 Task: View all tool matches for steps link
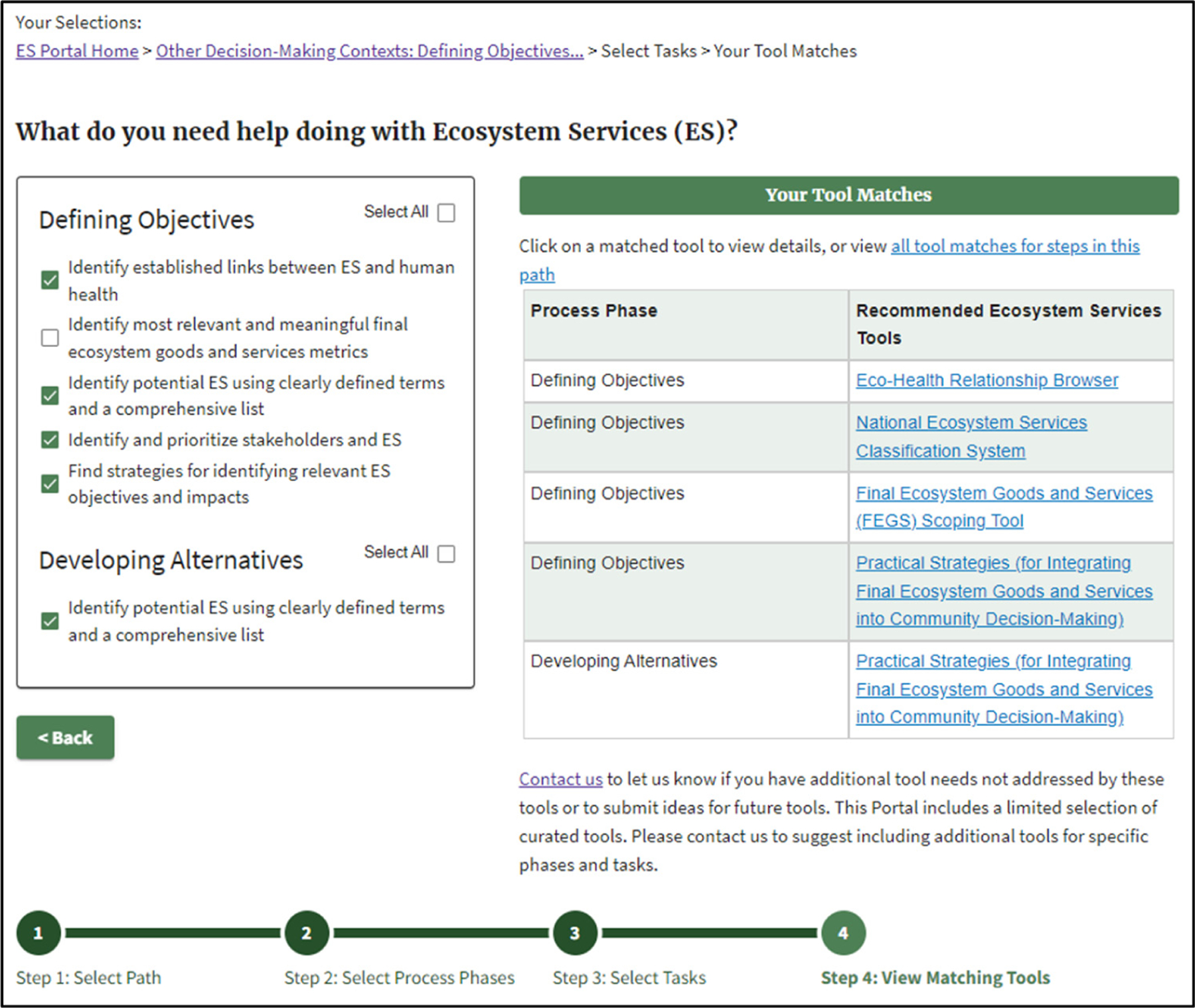click(x=1014, y=246)
